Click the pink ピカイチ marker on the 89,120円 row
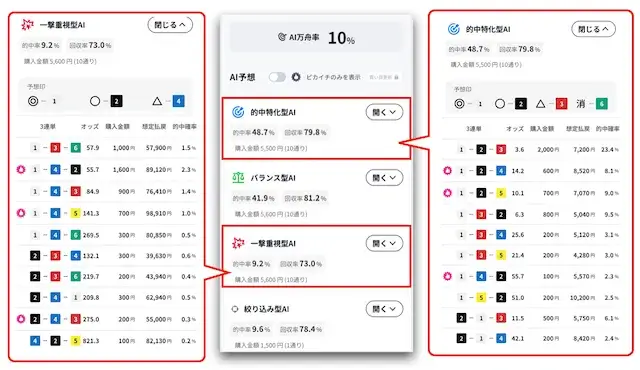 pyautogui.click(x=21, y=169)
